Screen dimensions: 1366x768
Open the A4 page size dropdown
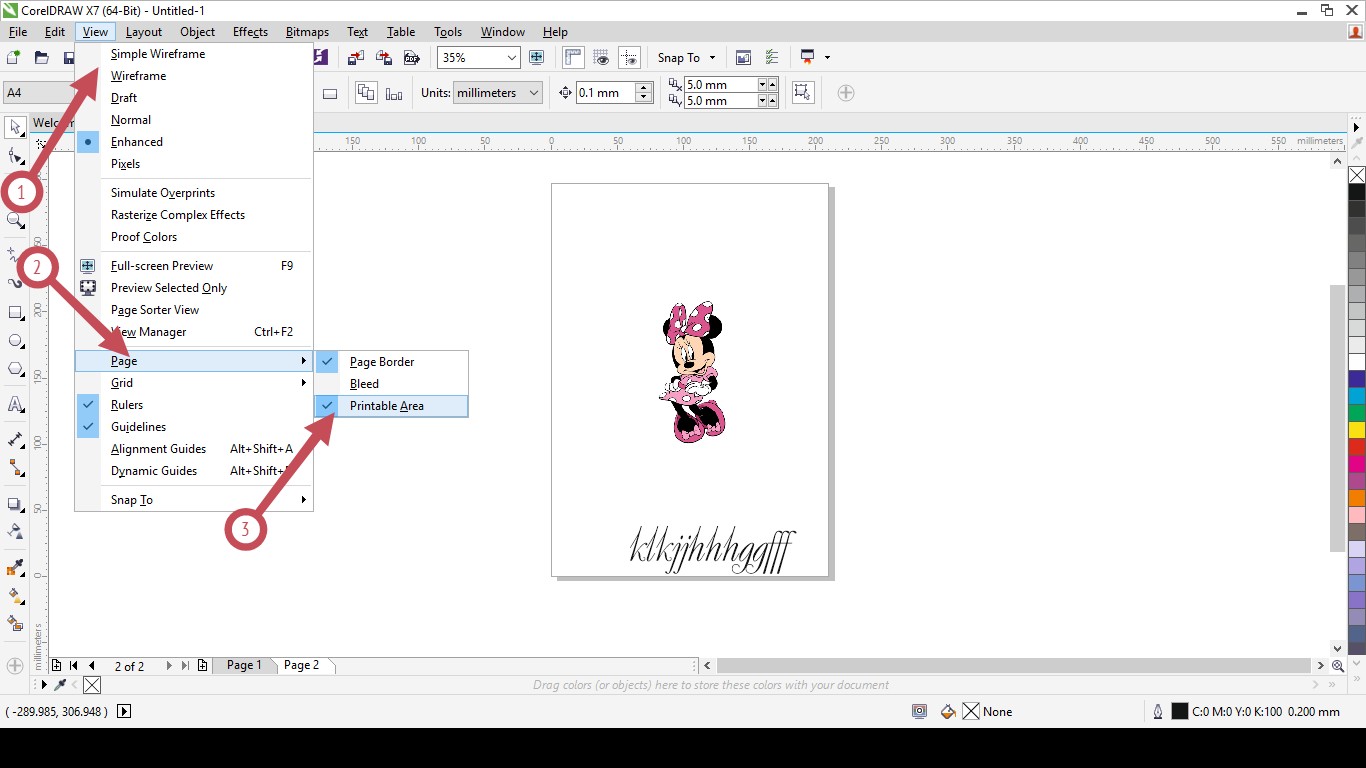[39, 93]
